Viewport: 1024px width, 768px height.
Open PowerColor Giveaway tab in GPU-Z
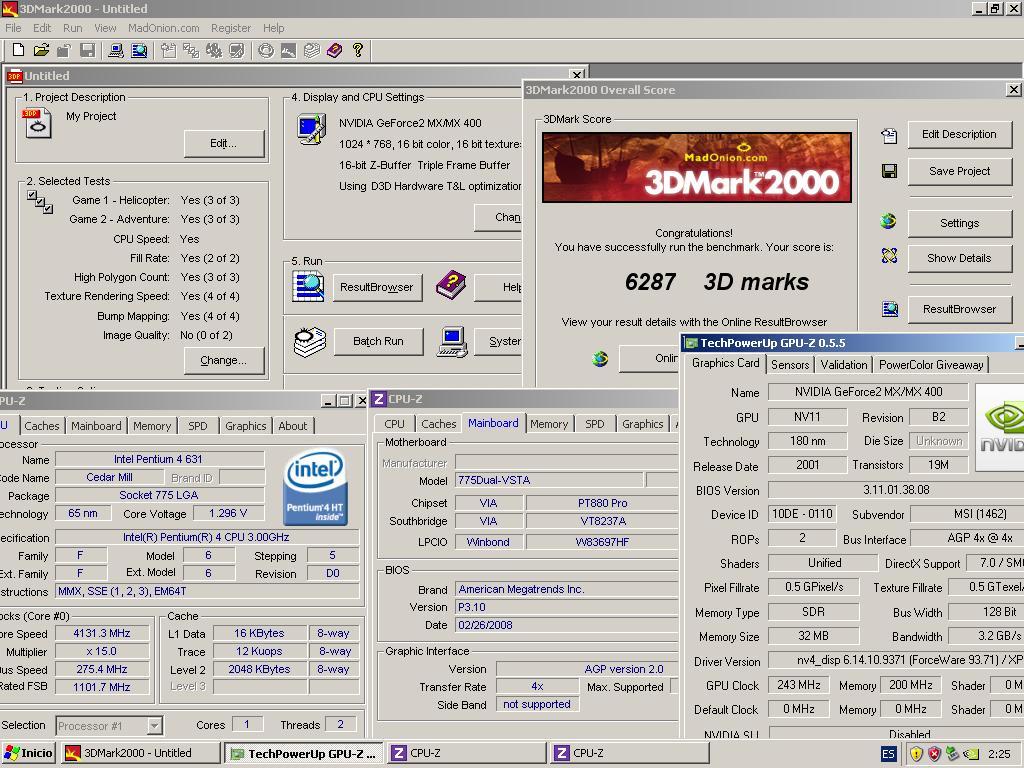point(931,365)
